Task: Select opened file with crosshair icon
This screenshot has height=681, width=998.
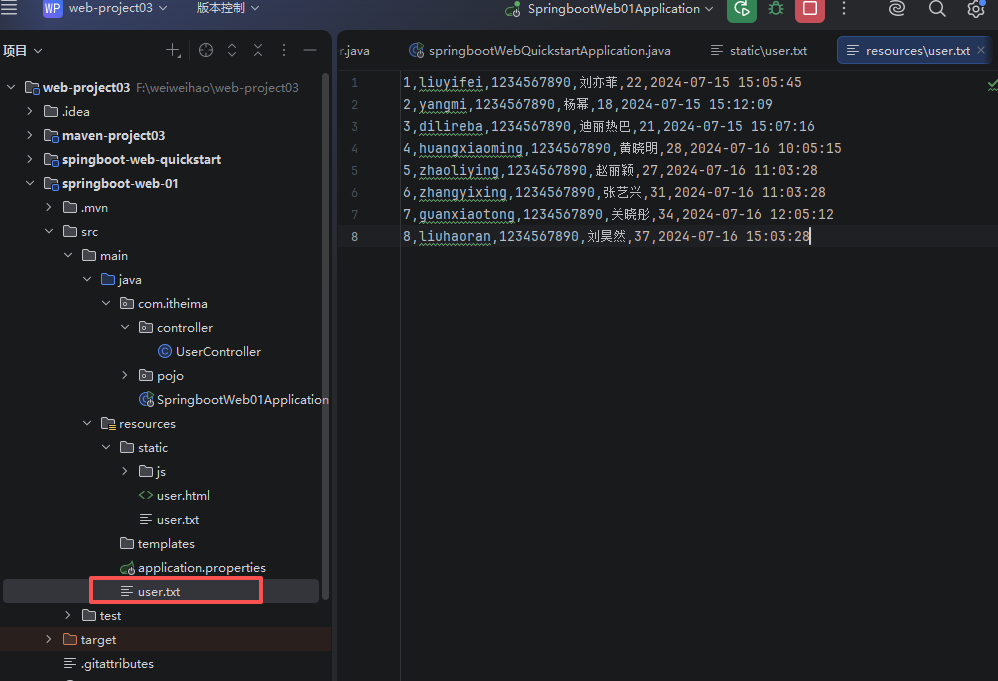Action: pos(206,50)
